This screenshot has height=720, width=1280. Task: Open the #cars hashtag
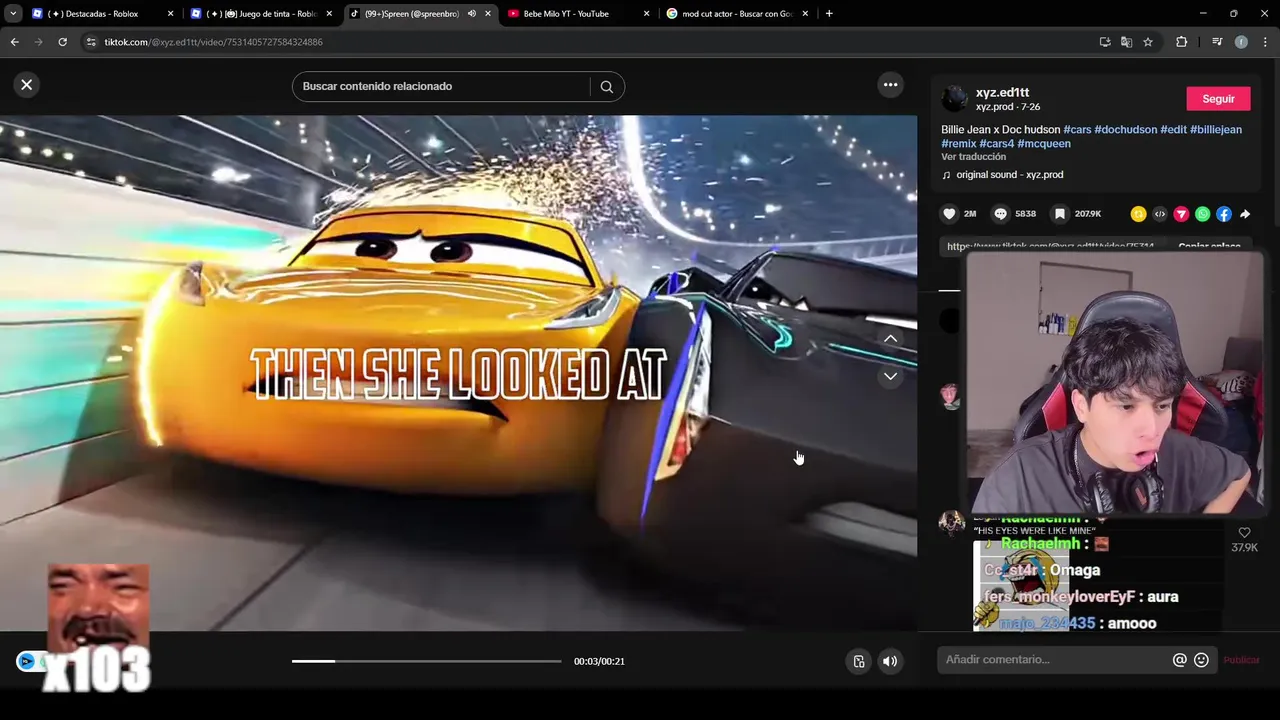1077,130
